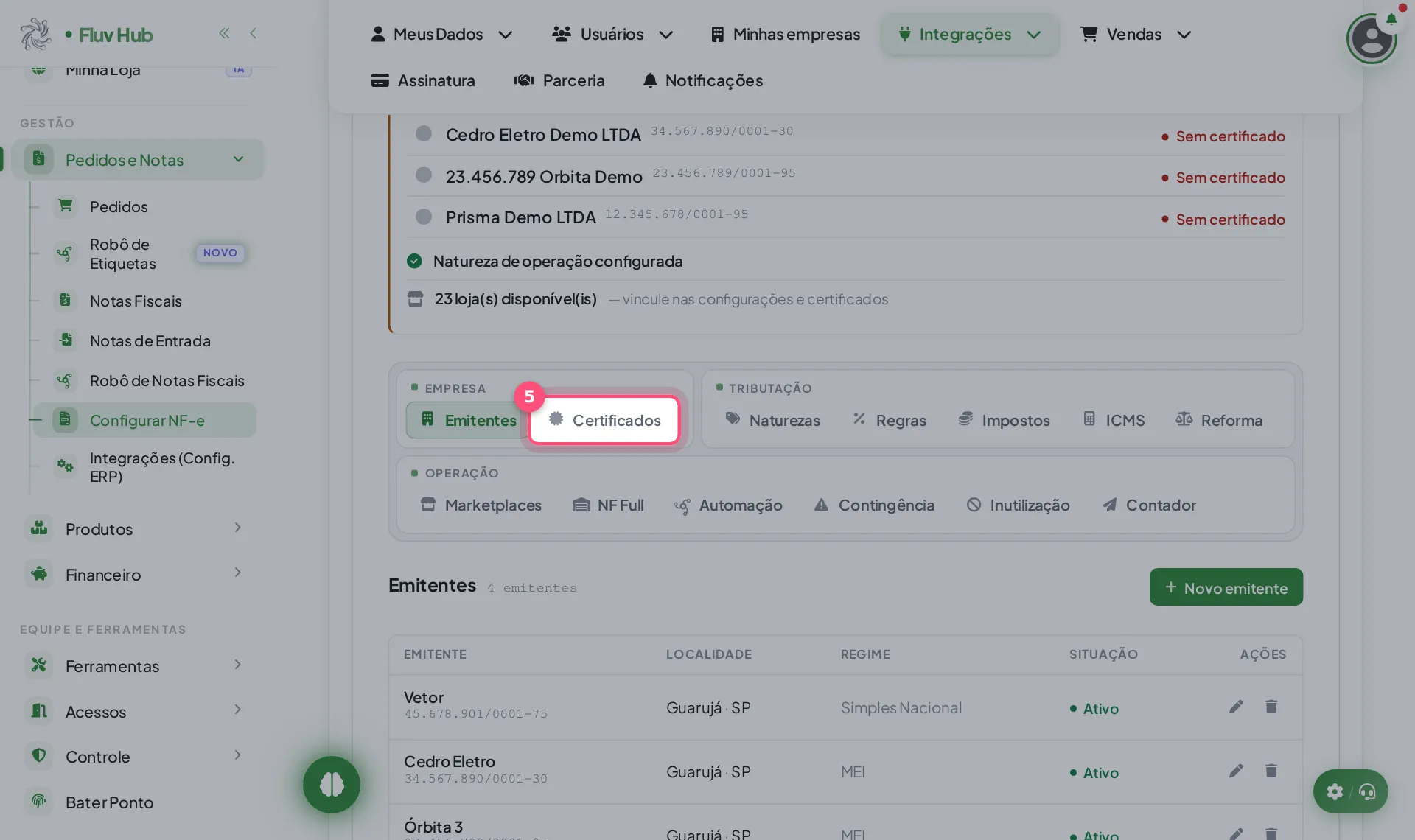Open the Contingência tab
This screenshot has height=840, width=1415.
pos(874,505)
